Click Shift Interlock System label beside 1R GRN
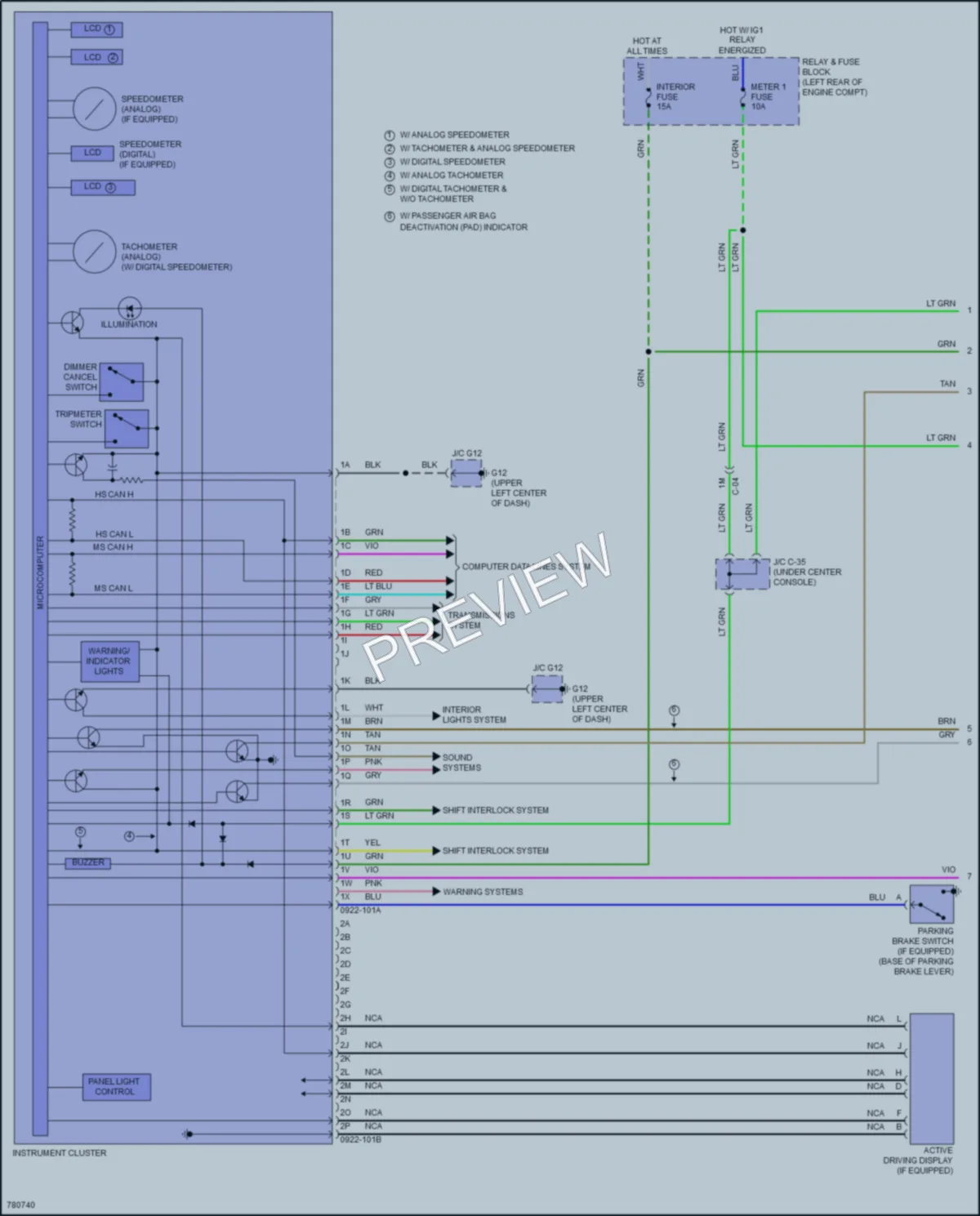980x1216 pixels. tap(496, 810)
